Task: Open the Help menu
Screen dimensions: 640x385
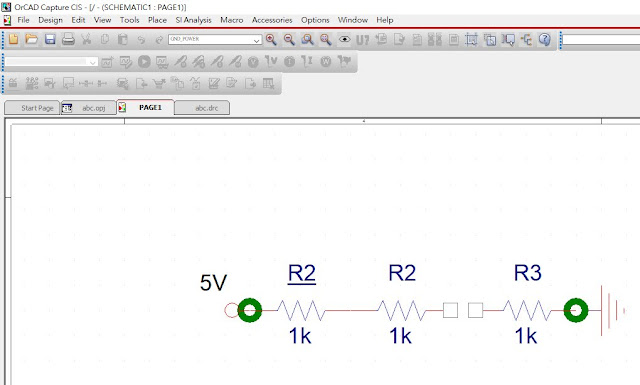Action: coord(384,20)
